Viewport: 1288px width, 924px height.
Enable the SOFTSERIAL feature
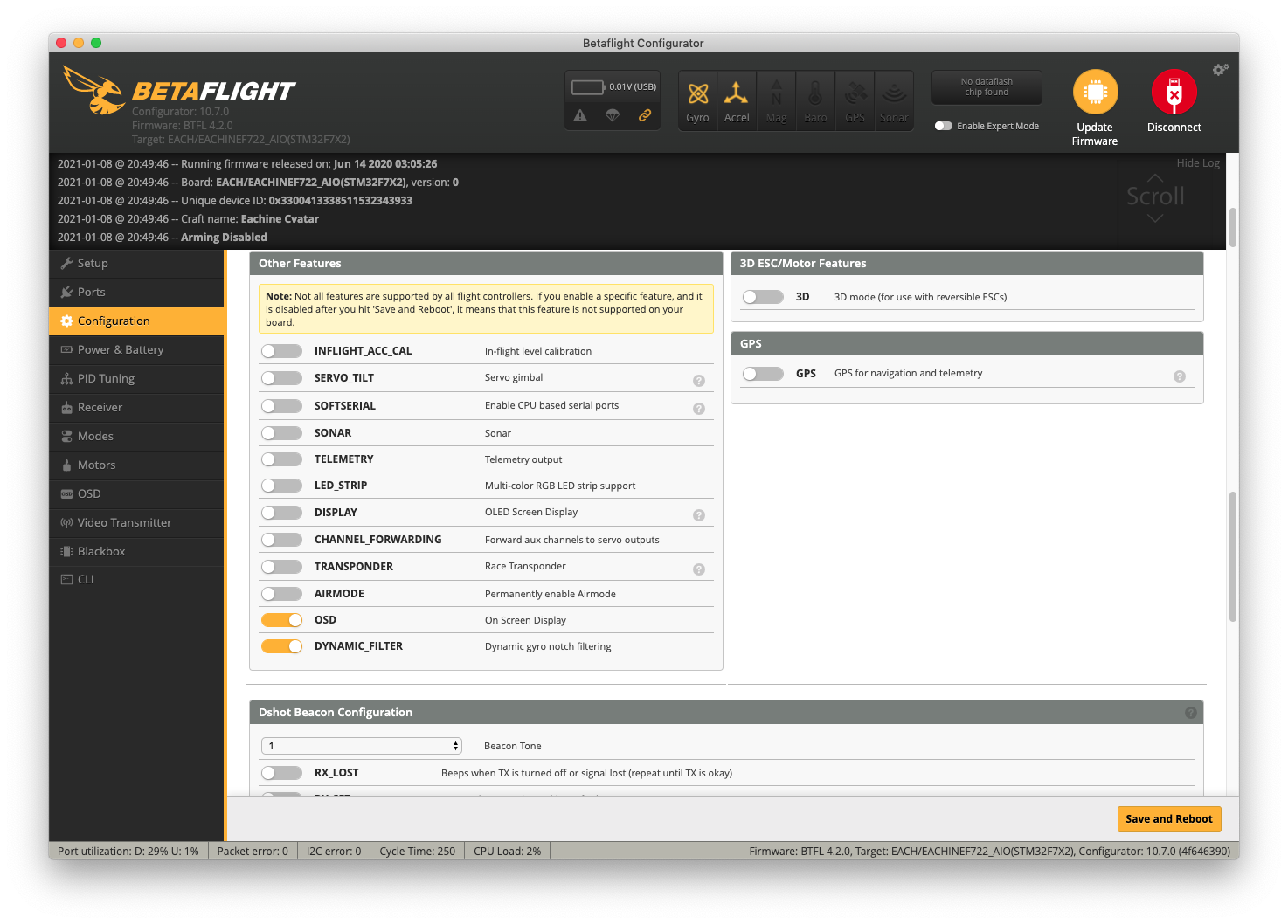281,406
